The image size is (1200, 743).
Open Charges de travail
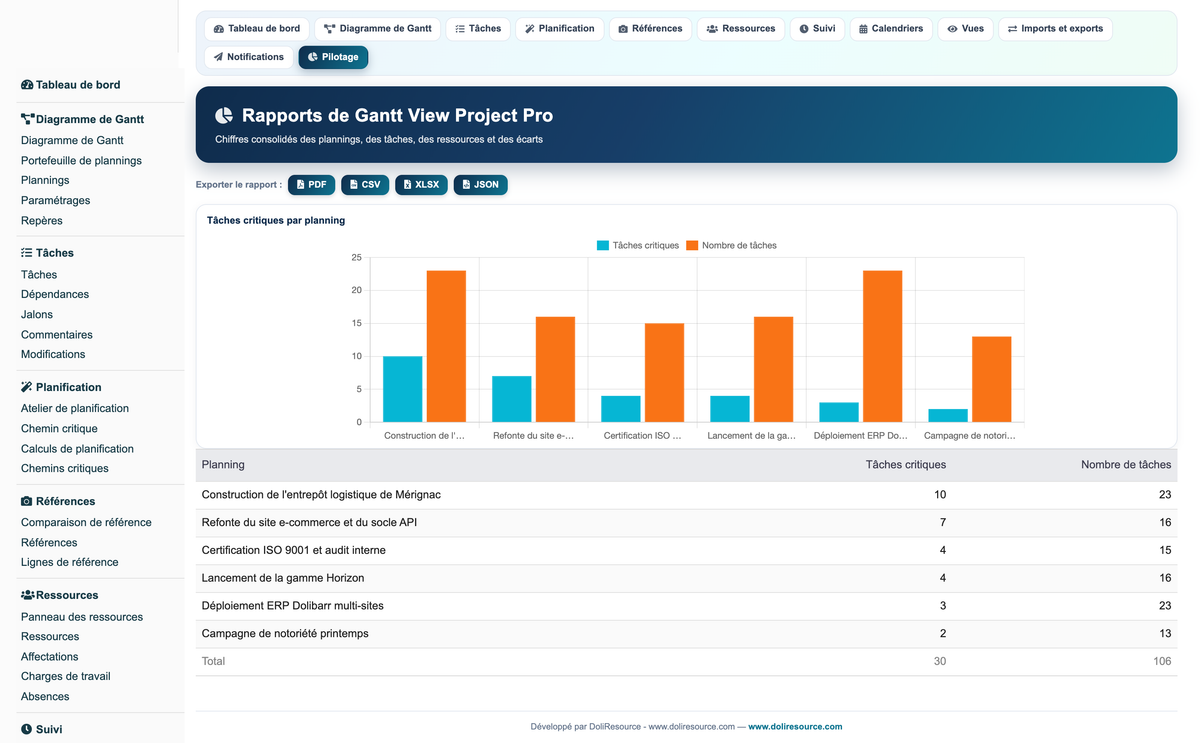tap(66, 677)
